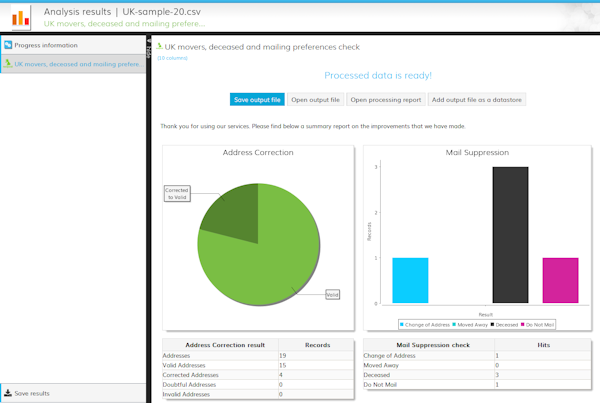Click the Deceased legend swatch
The width and height of the screenshot is (600, 403).
492,325
